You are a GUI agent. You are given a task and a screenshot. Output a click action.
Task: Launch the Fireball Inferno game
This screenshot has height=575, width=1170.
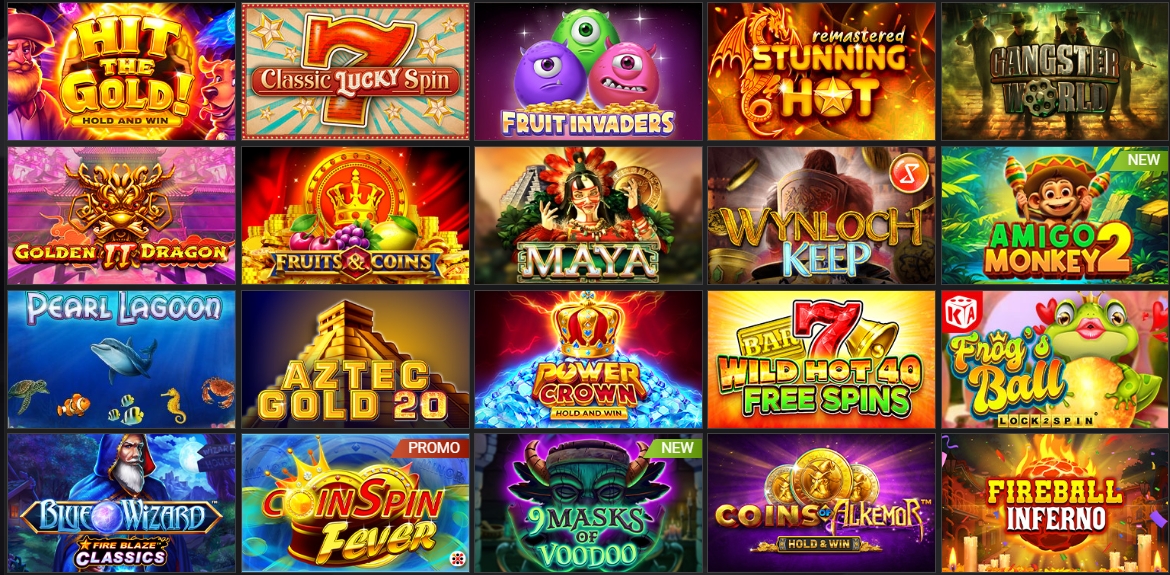coord(1055,503)
